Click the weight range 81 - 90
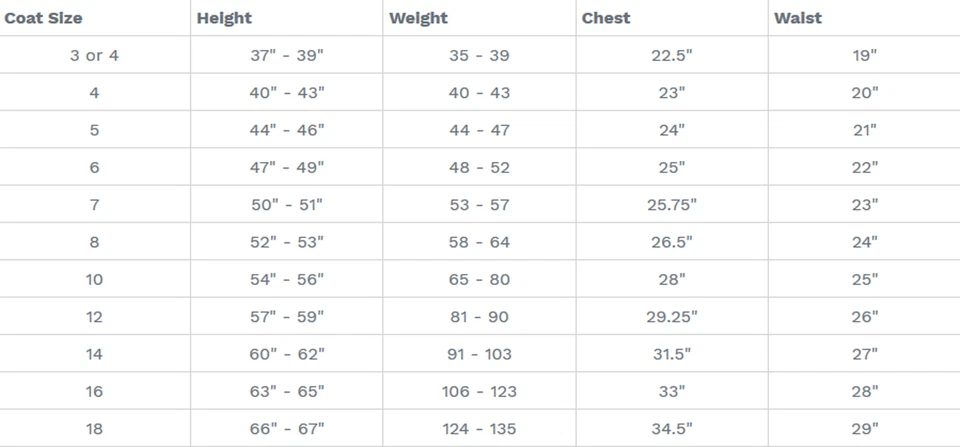The height and width of the screenshot is (447, 960). (x=479, y=316)
